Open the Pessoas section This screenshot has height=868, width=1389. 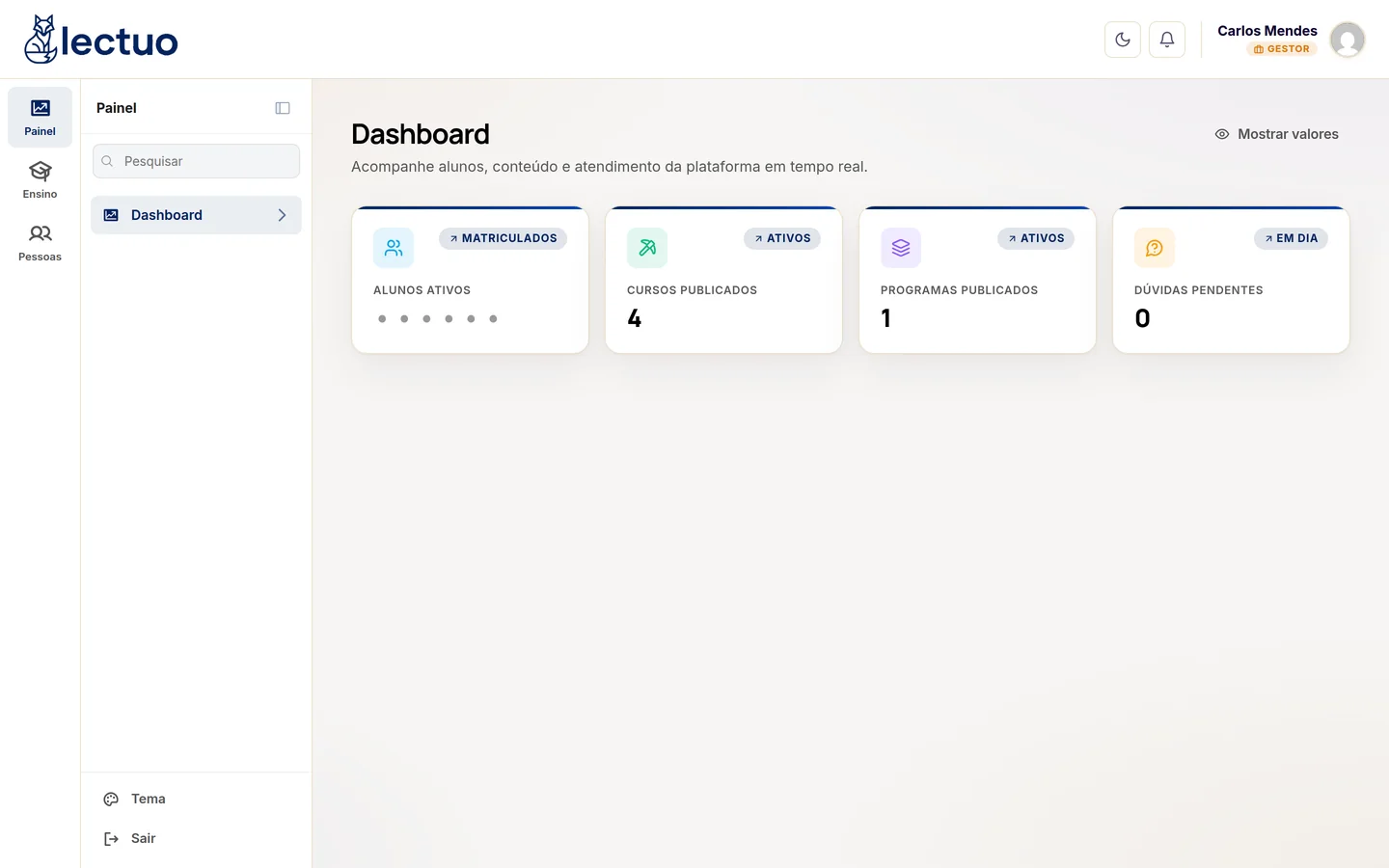[40, 242]
